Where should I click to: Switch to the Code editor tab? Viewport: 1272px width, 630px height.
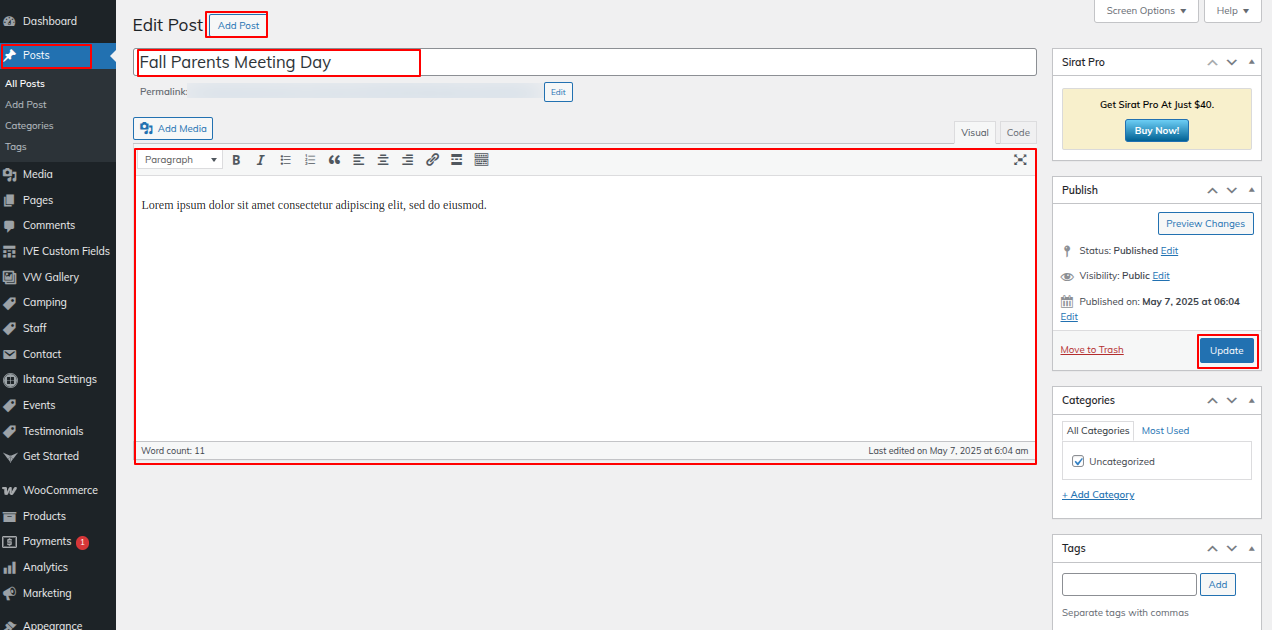1018,133
